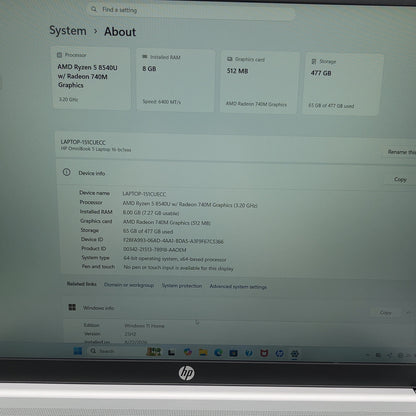This screenshot has width=416, height=416.
Task: Click the blue question mark taskbar icon
Action: [249, 353]
